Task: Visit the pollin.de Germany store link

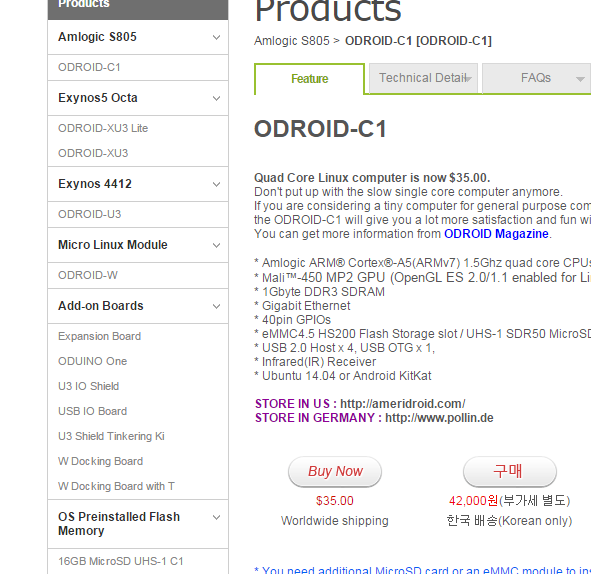Action: click(439, 418)
